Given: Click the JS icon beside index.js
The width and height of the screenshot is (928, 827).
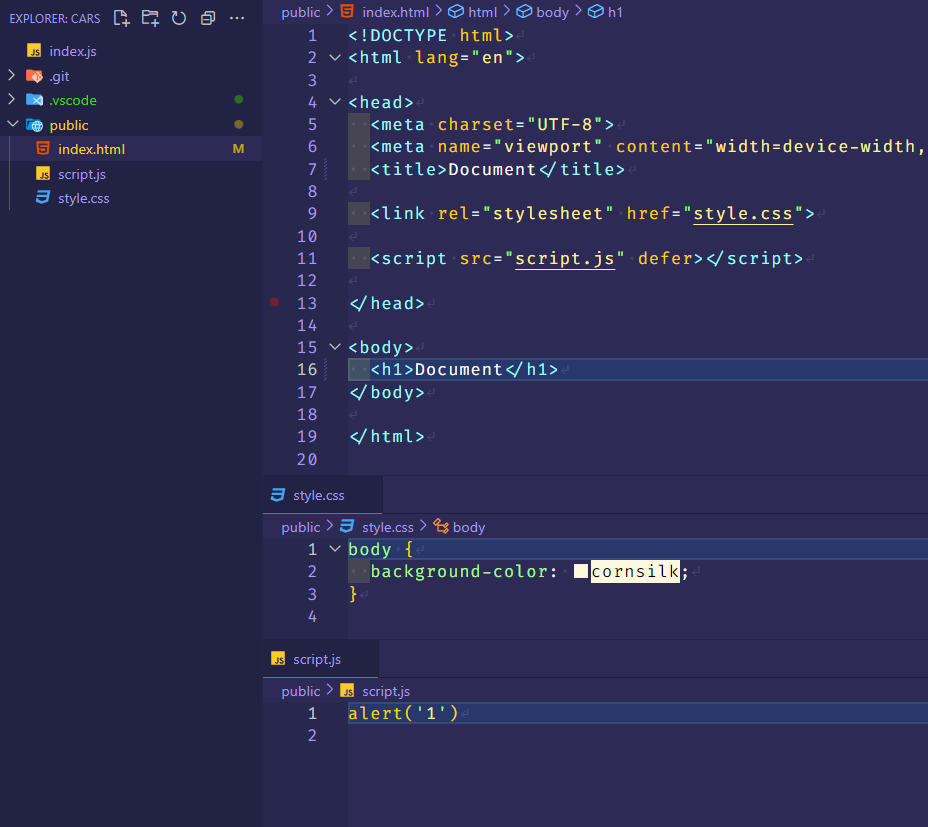Looking at the screenshot, I should 34,51.
